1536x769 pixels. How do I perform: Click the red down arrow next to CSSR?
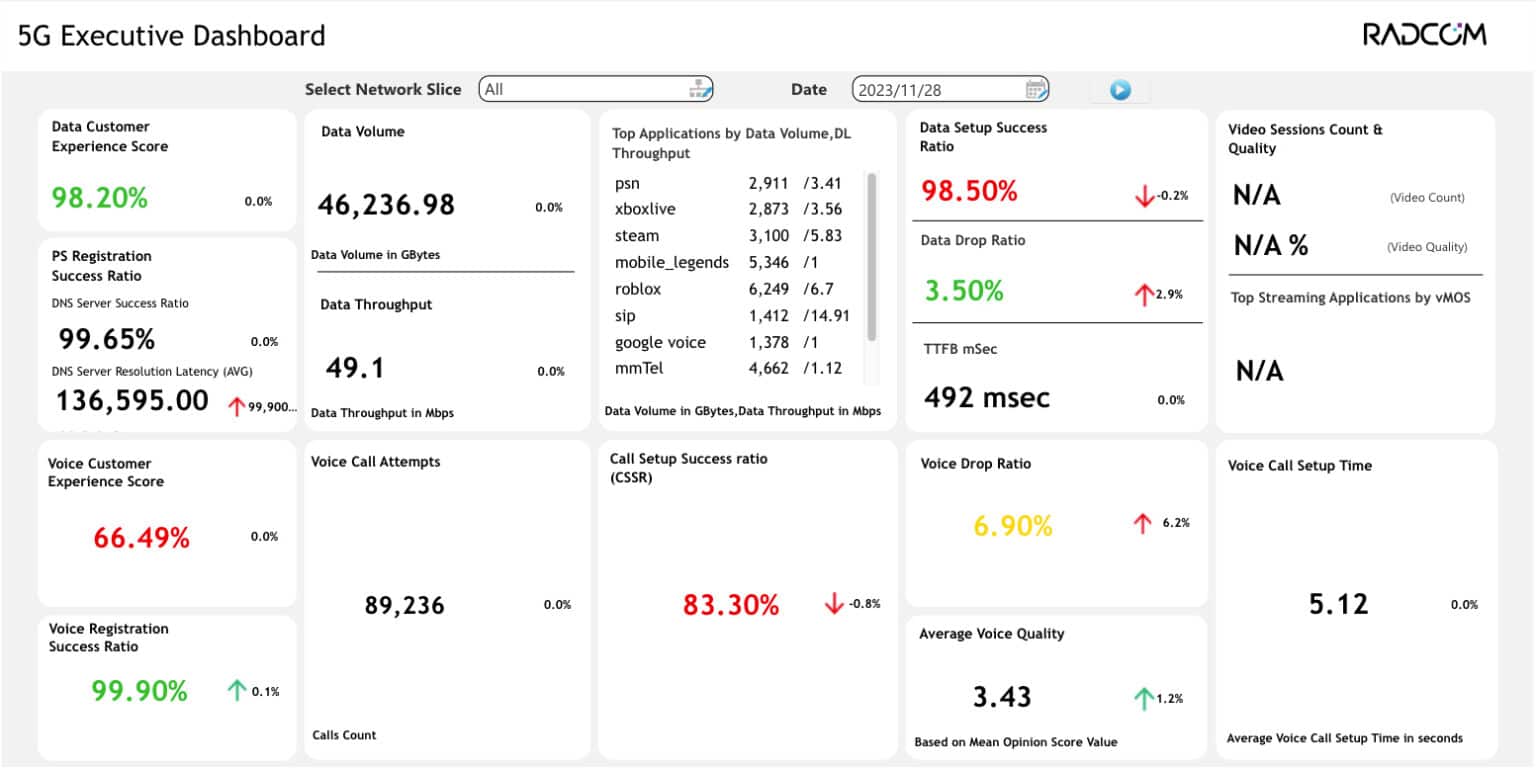pos(834,604)
